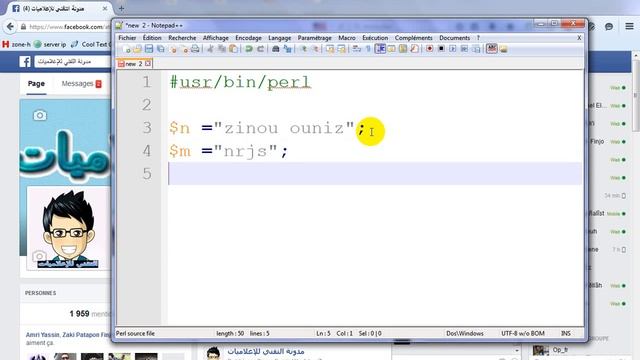Image resolution: width=640 pixels, height=360 pixels.
Task: Click the '#usr/bin/perl' comment on line 1
Action: [x=240, y=82]
